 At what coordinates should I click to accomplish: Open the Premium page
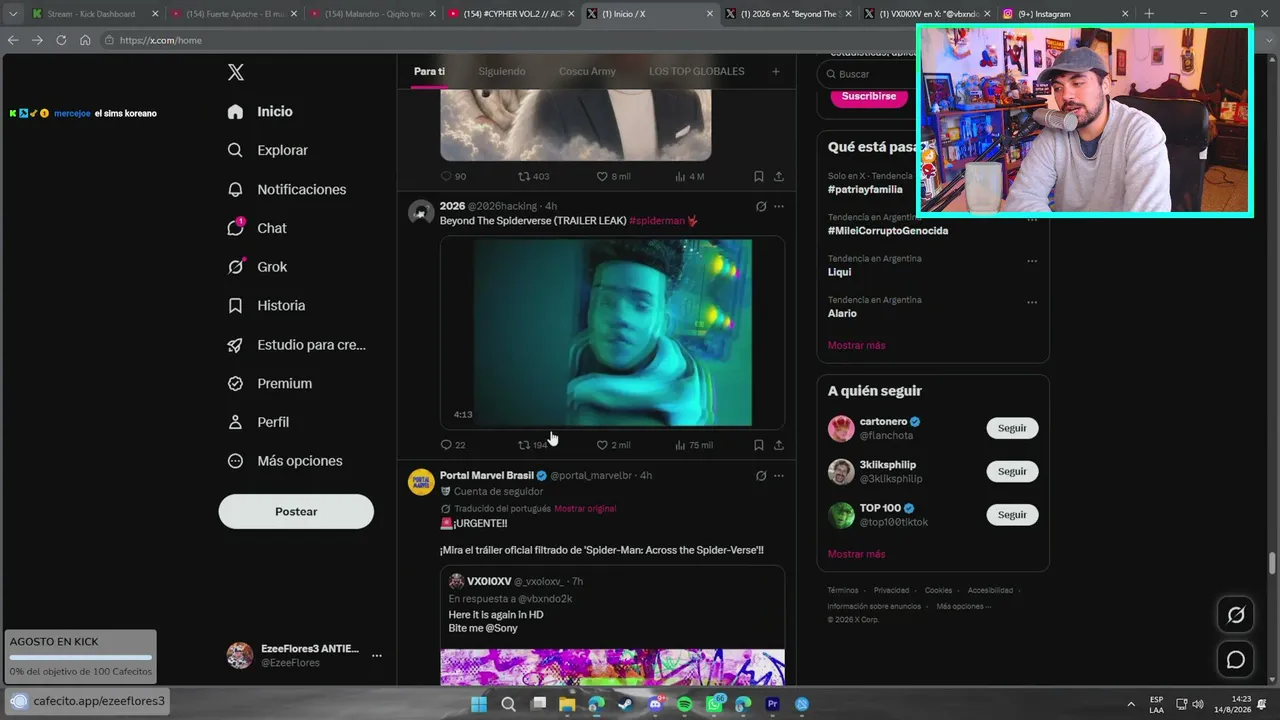269,384
